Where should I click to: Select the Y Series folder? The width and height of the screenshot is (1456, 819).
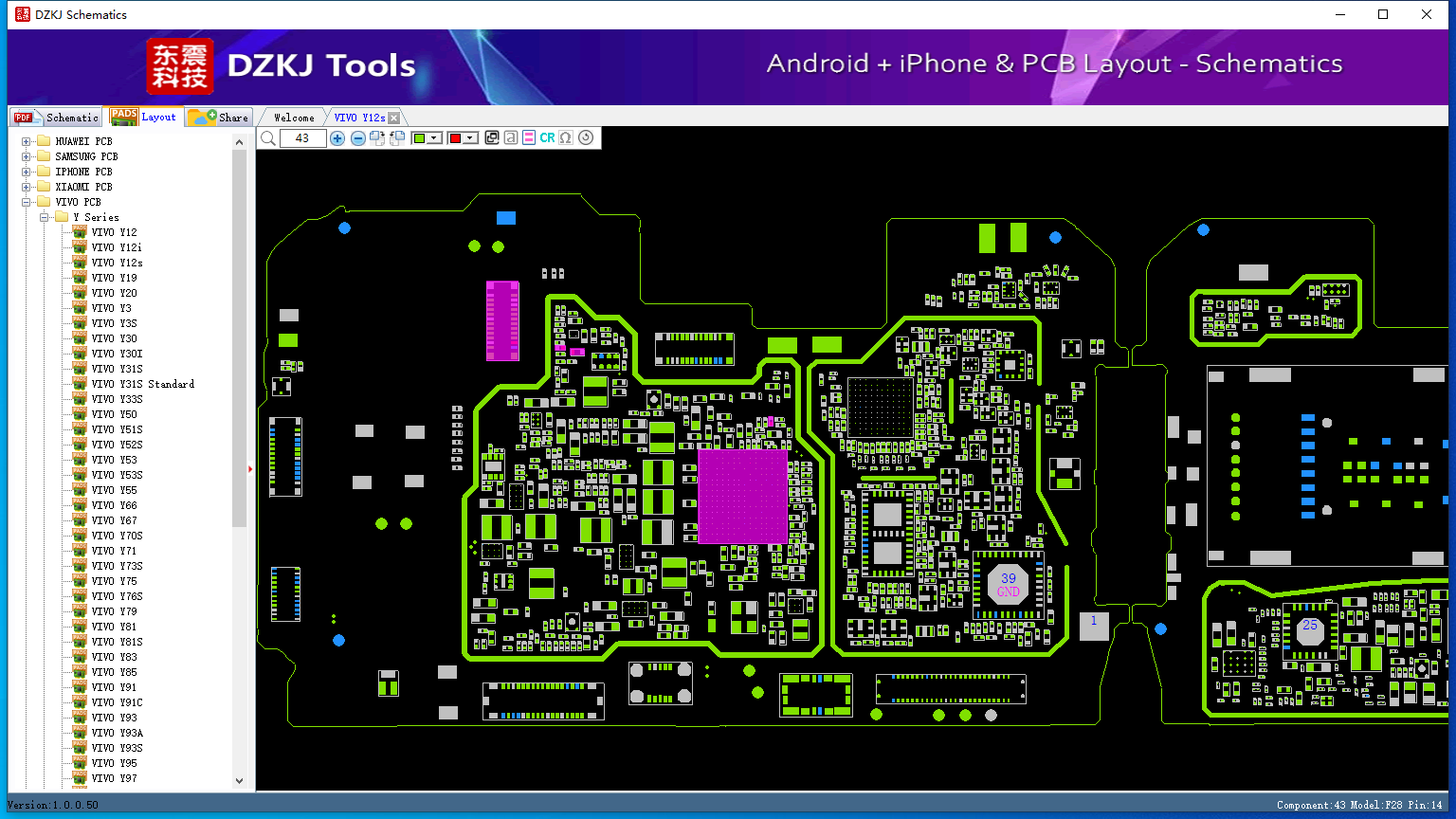point(96,217)
